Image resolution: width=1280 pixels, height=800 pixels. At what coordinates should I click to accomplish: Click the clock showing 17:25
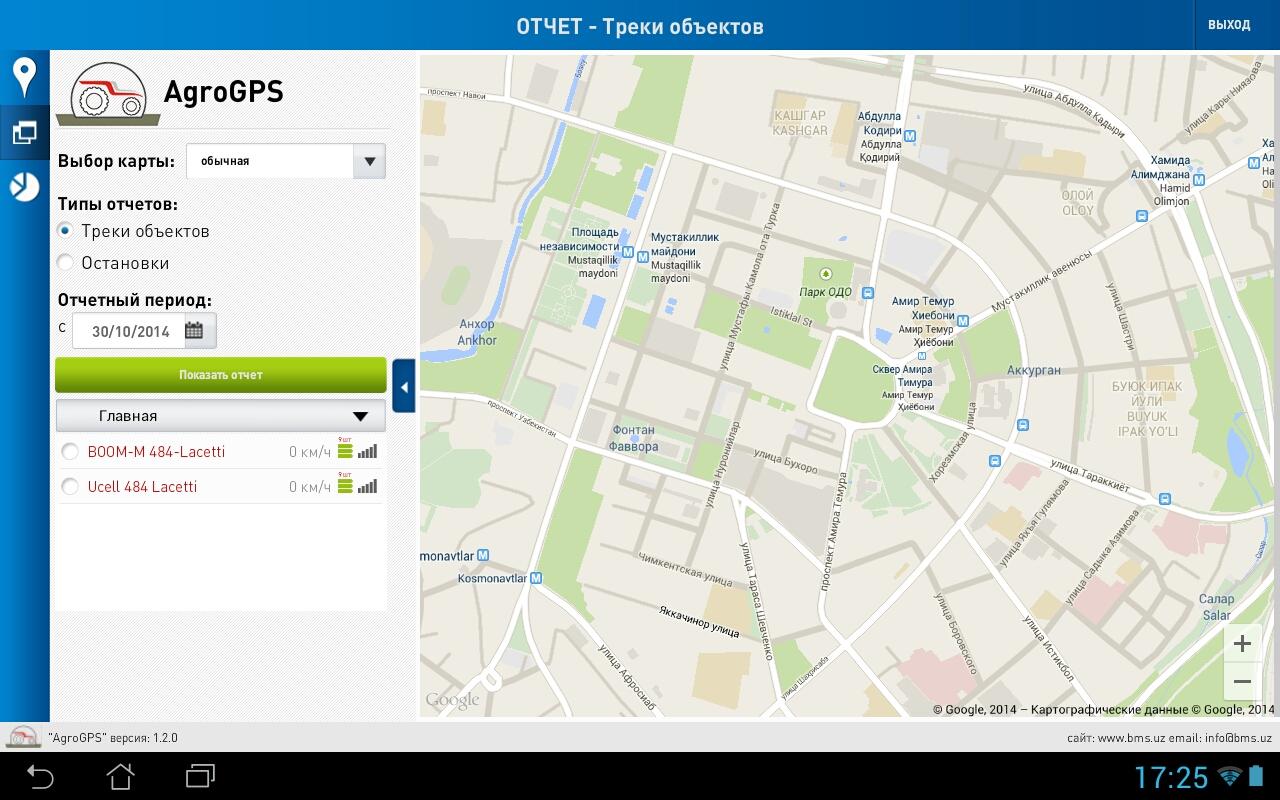tap(1171, 777)
